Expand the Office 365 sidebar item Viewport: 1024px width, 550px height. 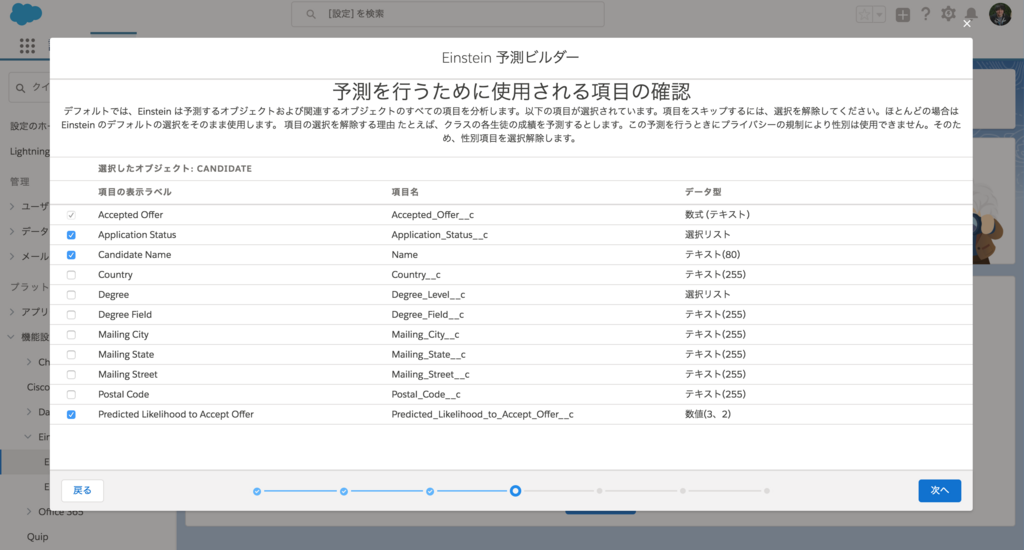click(x=29, y=511)
